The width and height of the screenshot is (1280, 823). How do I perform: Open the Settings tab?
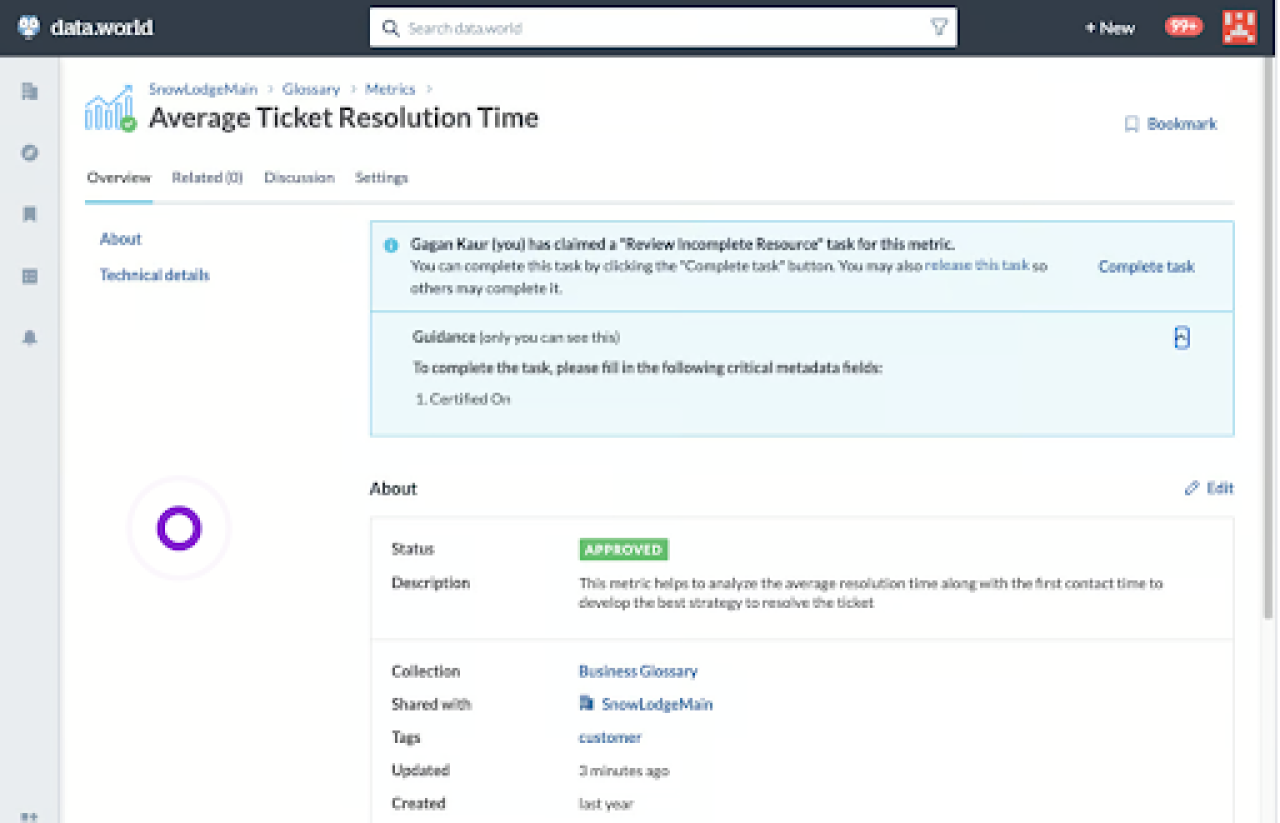pos(381,178)
